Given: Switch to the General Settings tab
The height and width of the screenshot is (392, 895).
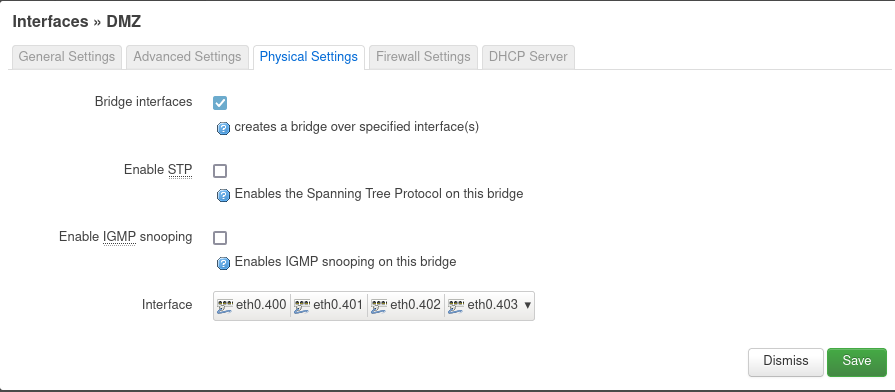Looking at the screenshot, I should coord(67,57).
